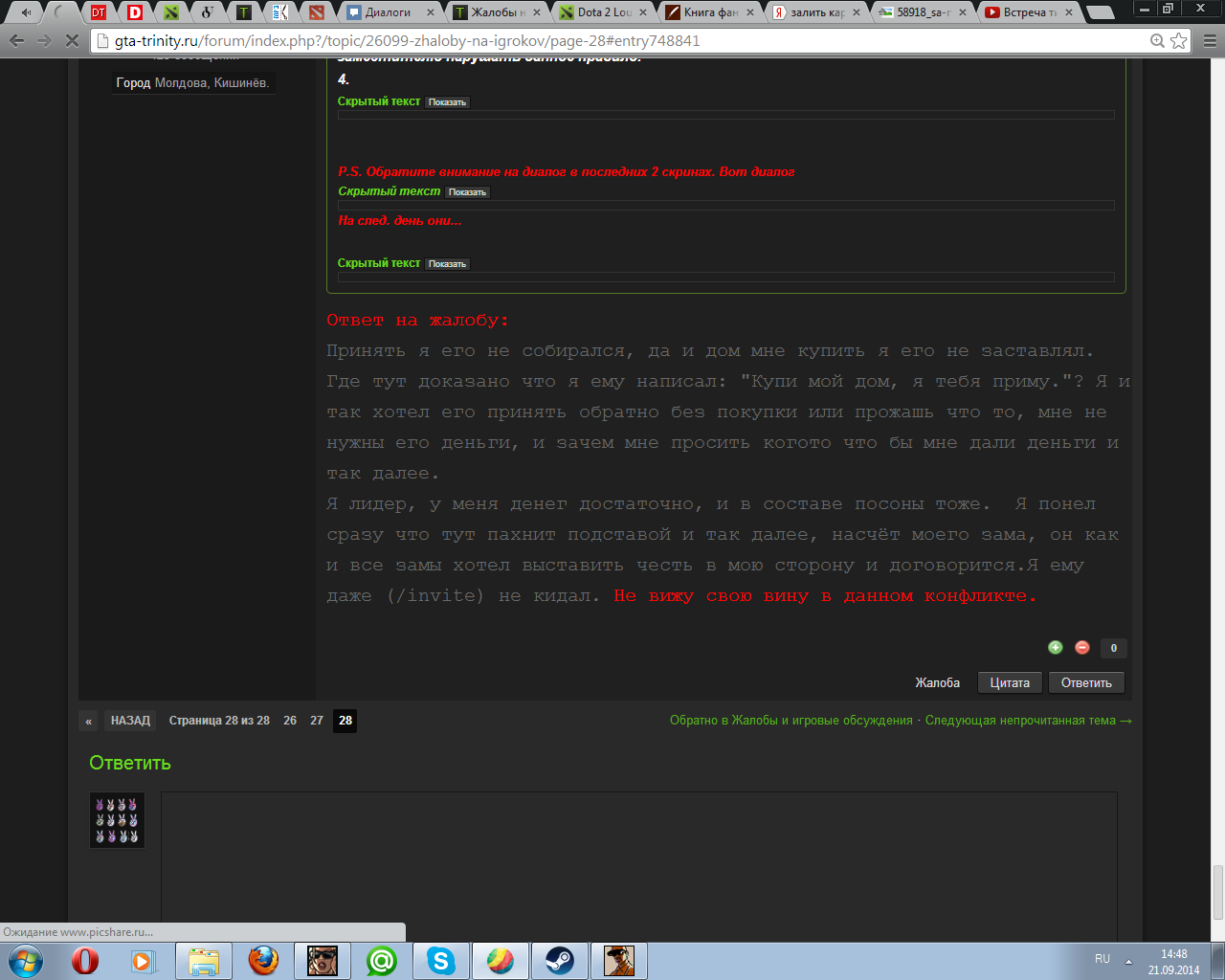
Task: Open the orange-cap character taskbar icon
Action: (x=619, y=961)
